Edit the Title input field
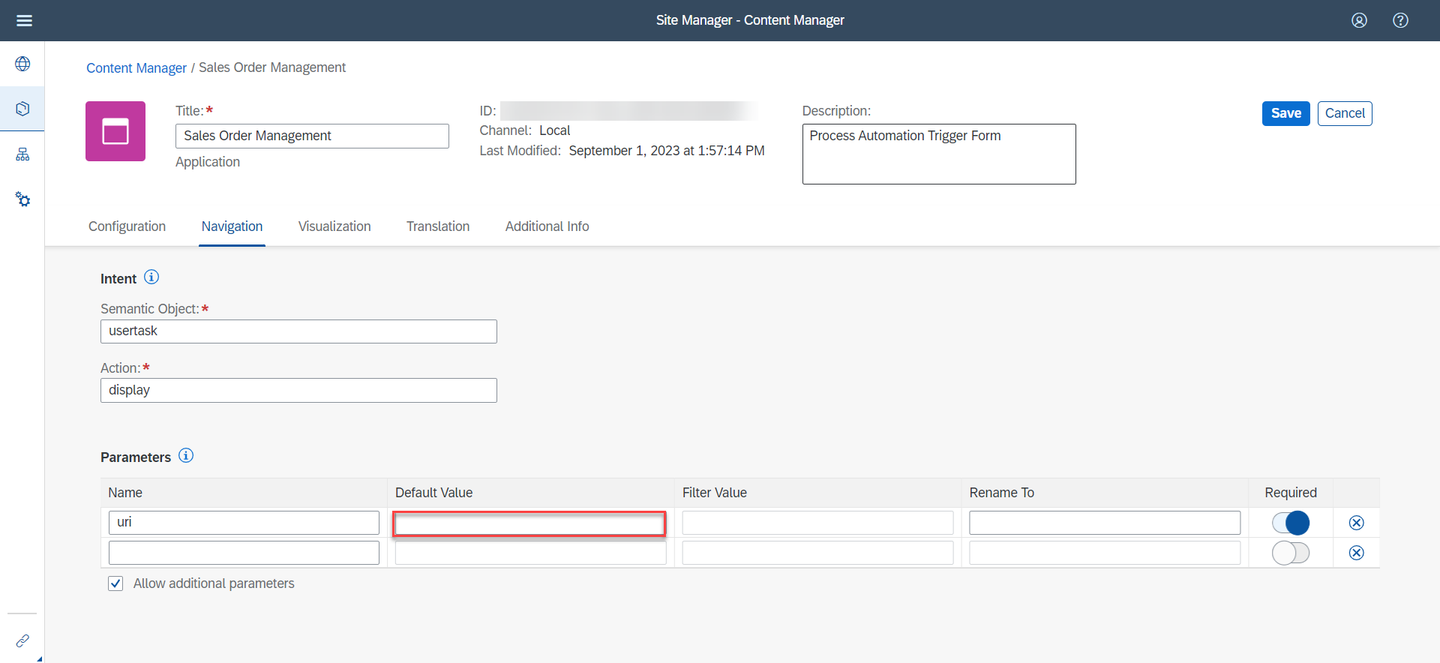This screenshot has width=1440, height=663. click(x=312, y=136)
